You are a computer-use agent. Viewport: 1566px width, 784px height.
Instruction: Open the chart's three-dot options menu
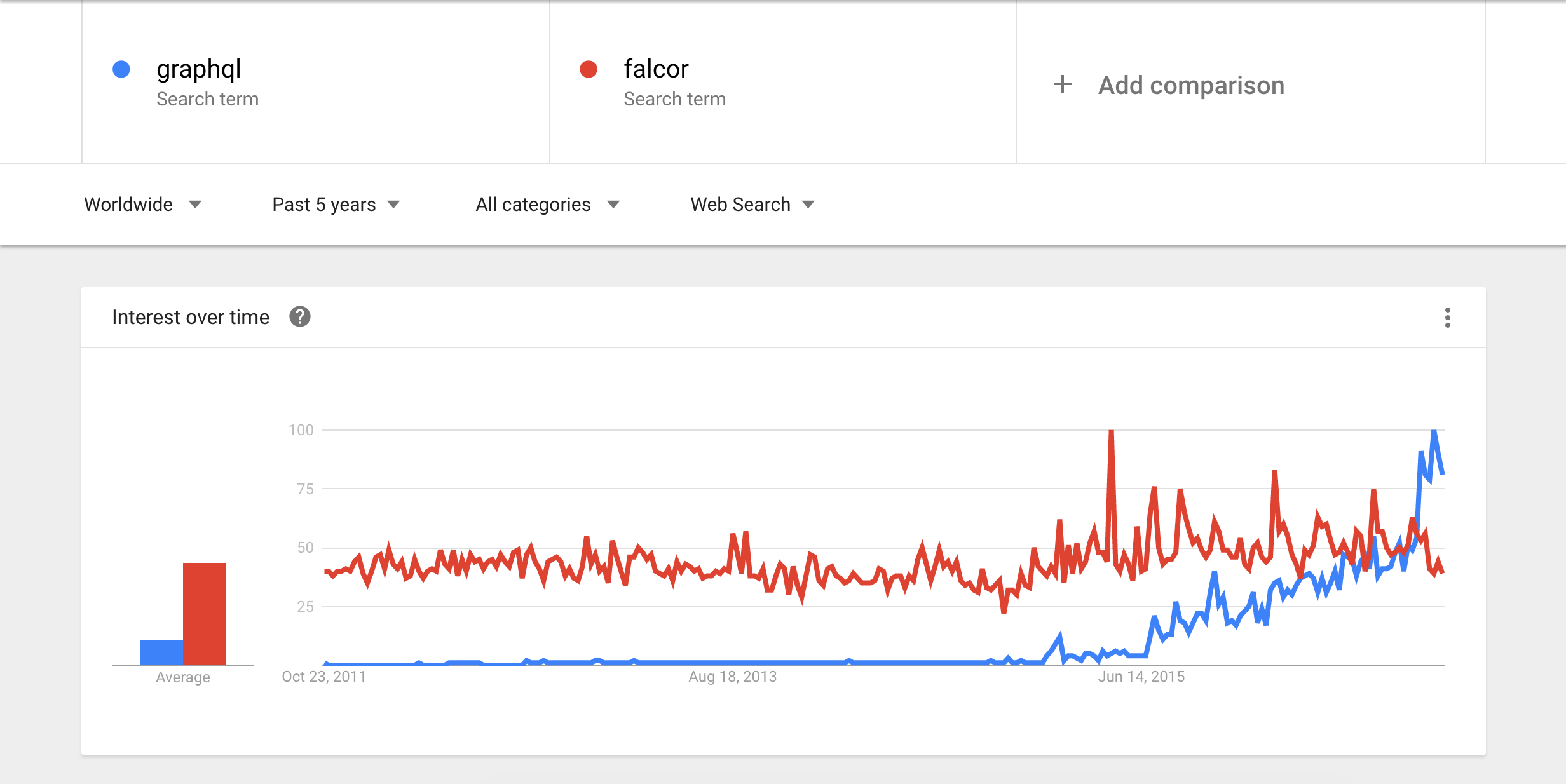coord(1447,317)
